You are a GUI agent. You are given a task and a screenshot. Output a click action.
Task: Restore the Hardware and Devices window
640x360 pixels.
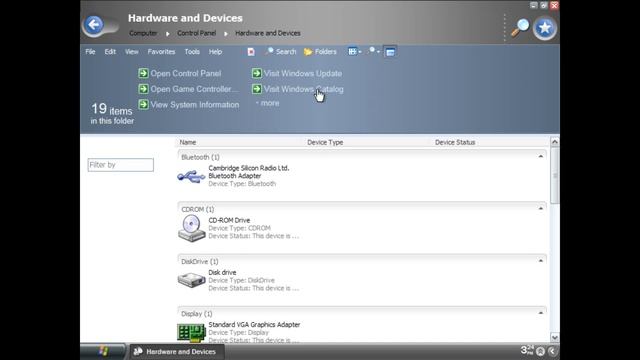[x=544, y=5]
